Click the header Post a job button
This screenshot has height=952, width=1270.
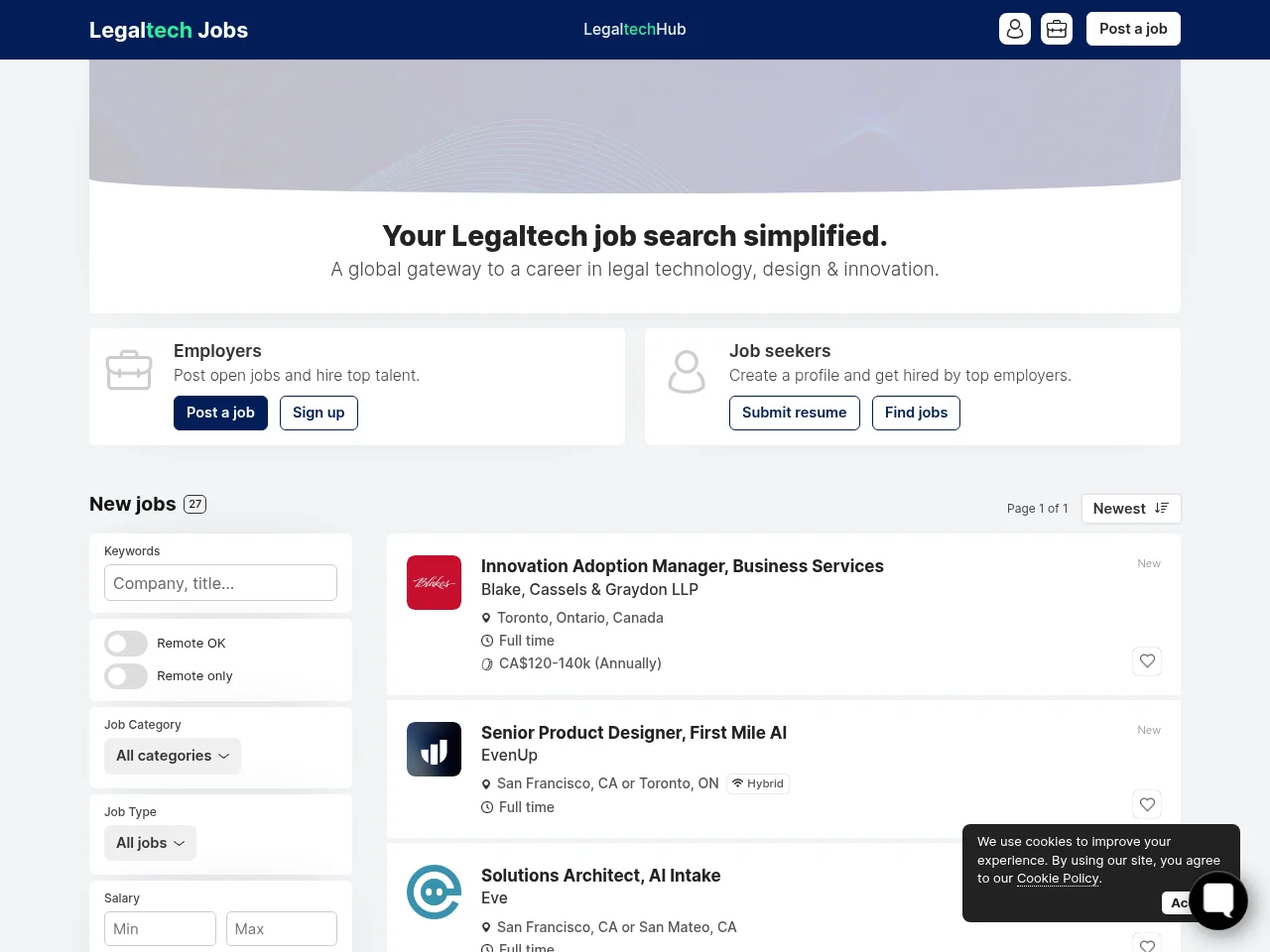(x=1133, y=29)
